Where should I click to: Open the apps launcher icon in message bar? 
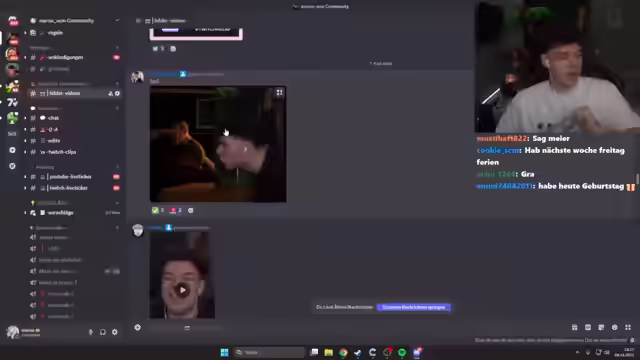click(x=628, y=327)
